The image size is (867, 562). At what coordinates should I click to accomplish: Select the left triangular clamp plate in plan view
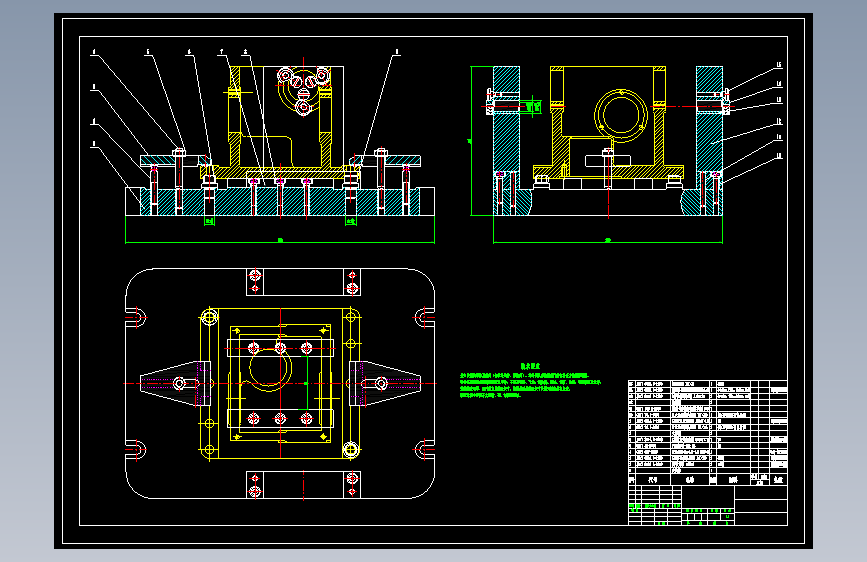[x=175, y=383]
